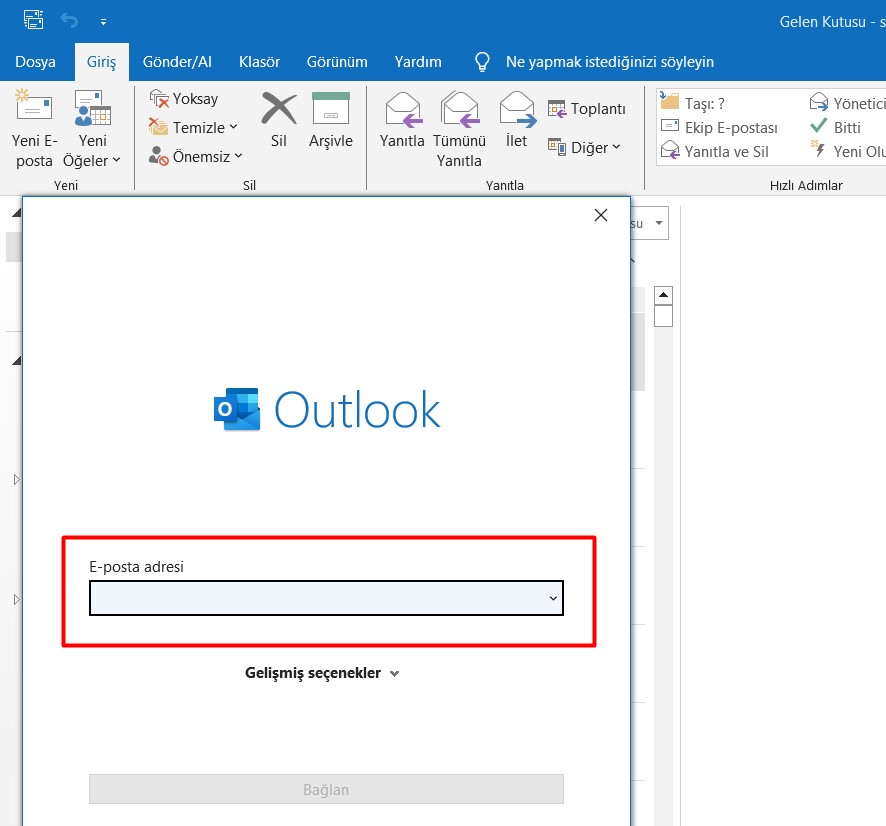Create a meeting with the Toplantı icon
The image size is (886, 826).
[x=585, y=107]
